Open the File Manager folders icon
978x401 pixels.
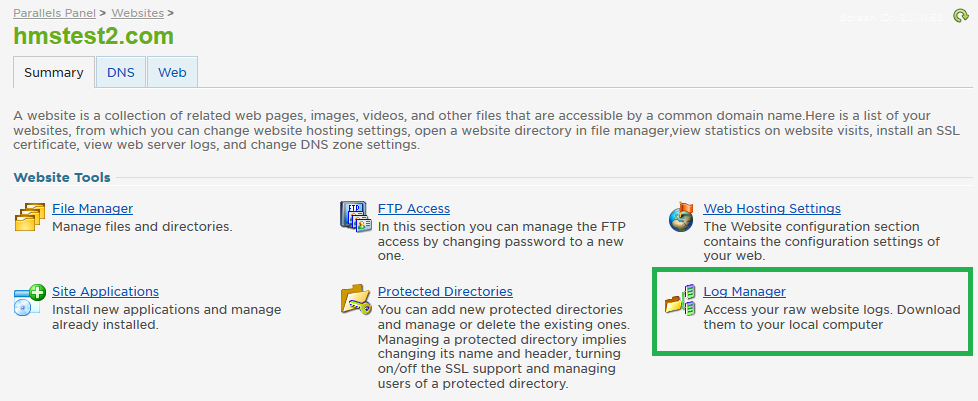[x=29, y=217]
